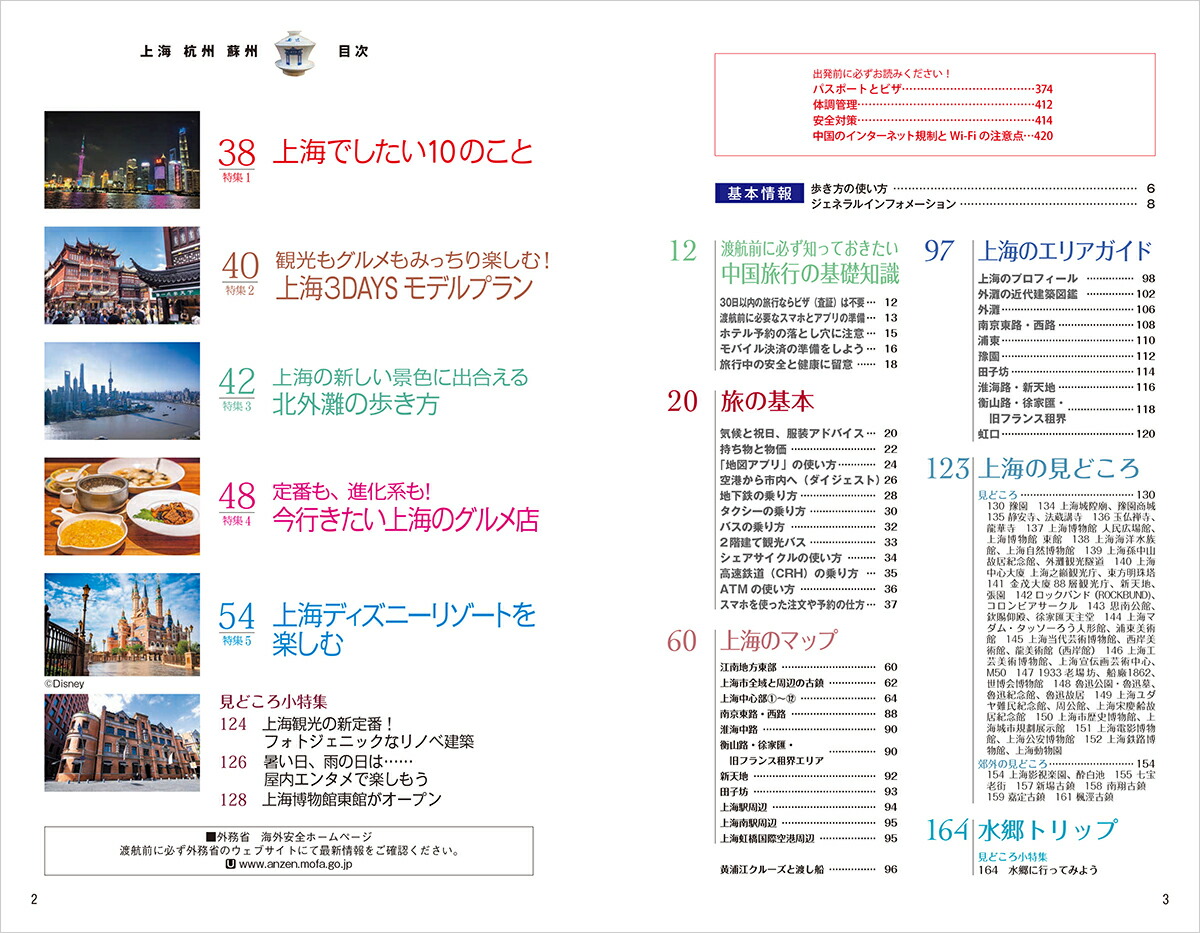
Task: Open the Yuyuan garden pavilion photo
Action: coord(122,275)
